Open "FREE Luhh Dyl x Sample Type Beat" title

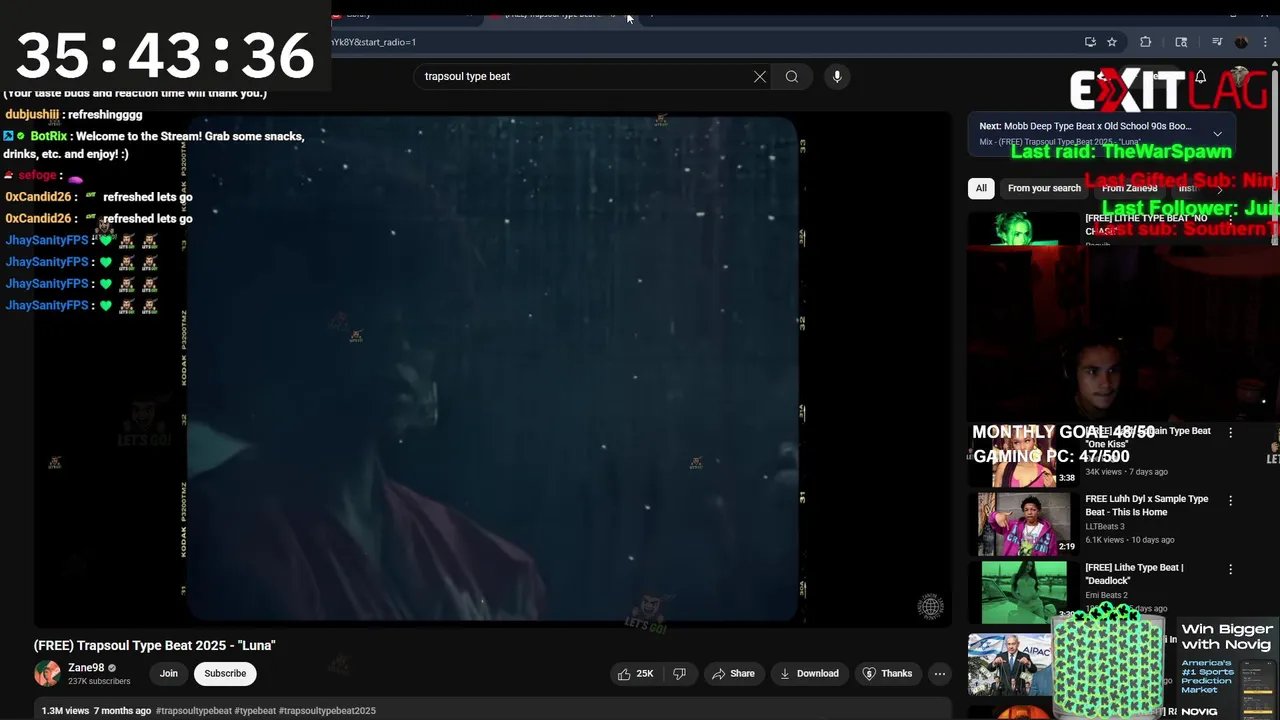pos(1147,505)
